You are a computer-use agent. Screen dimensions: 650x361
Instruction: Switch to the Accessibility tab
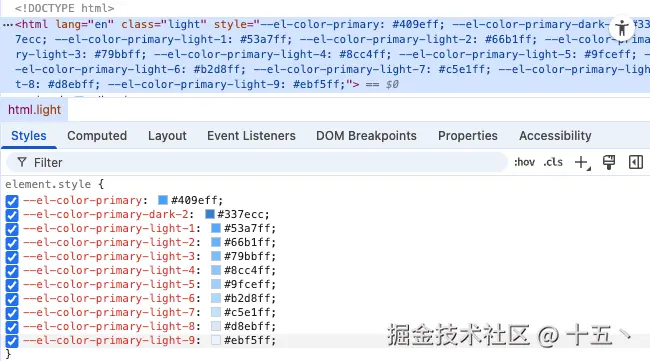(x=555, y=136)
